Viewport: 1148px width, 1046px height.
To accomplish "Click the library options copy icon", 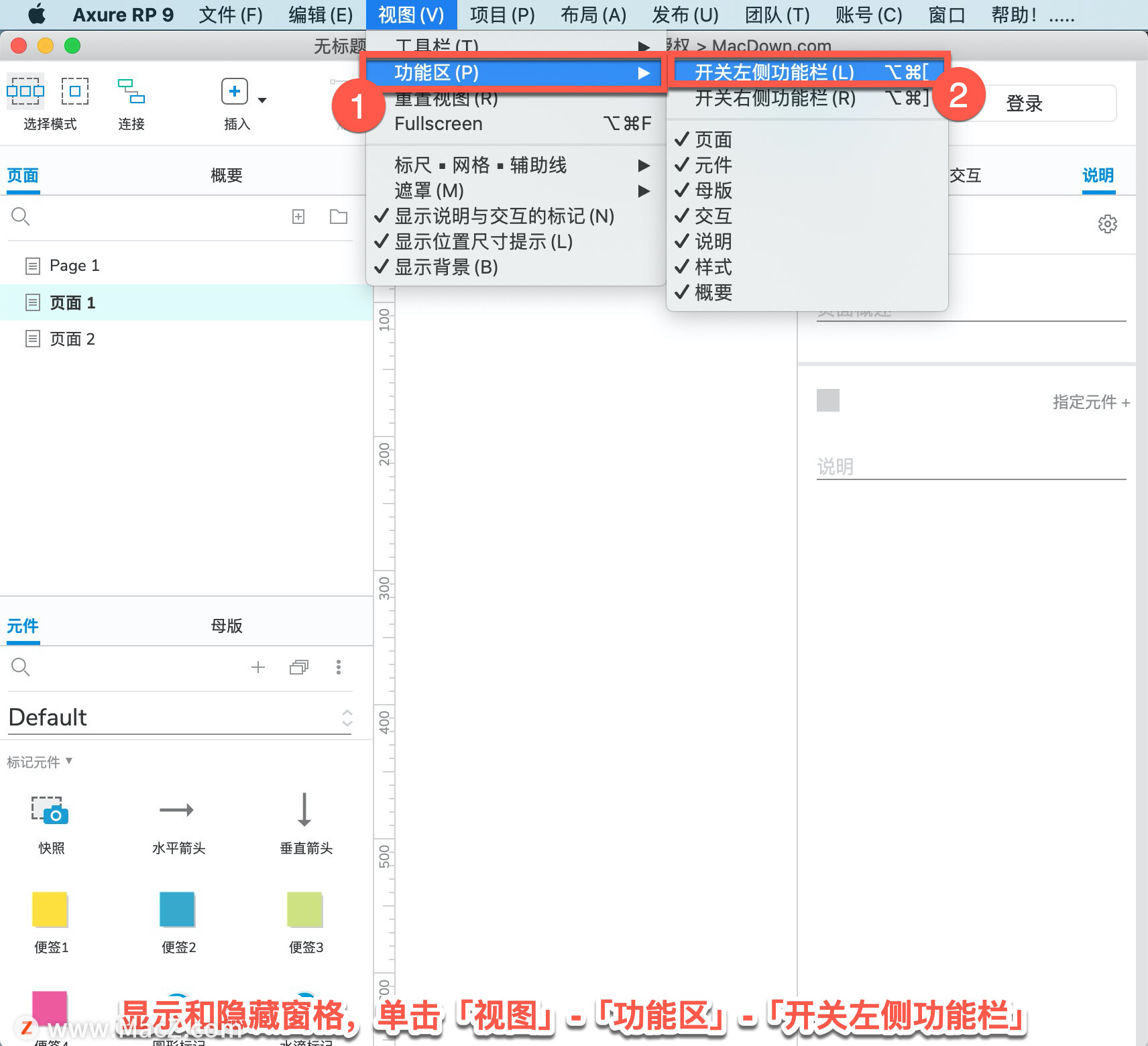I will [x=299, y=667].
